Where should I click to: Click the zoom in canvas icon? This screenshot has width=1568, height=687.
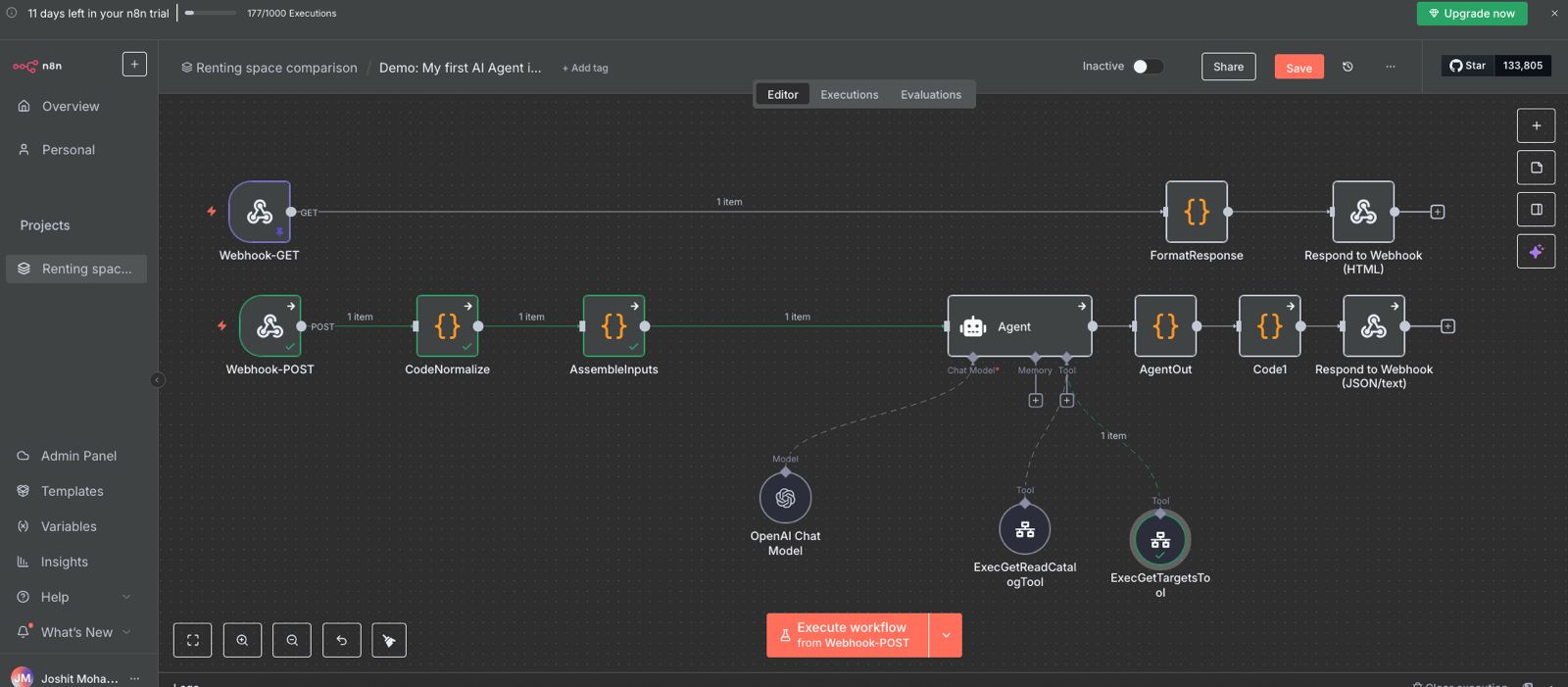pos(242,640)
